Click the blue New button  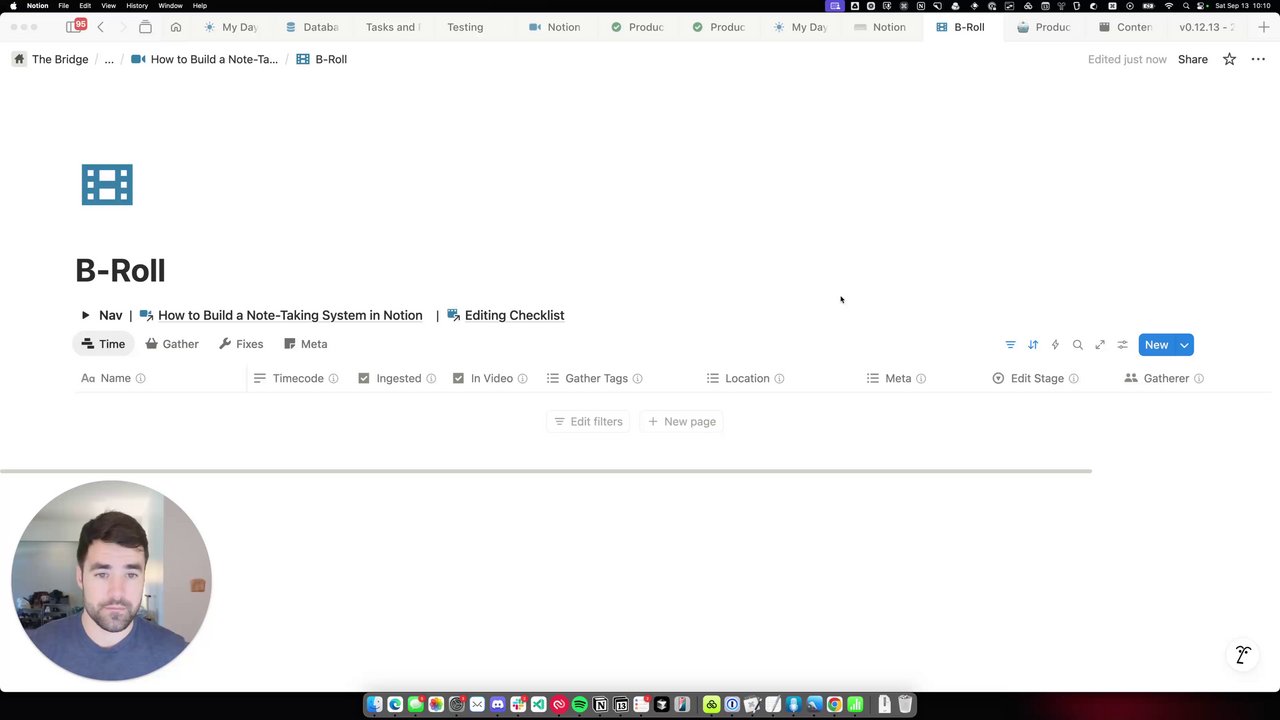(1156, 345)
